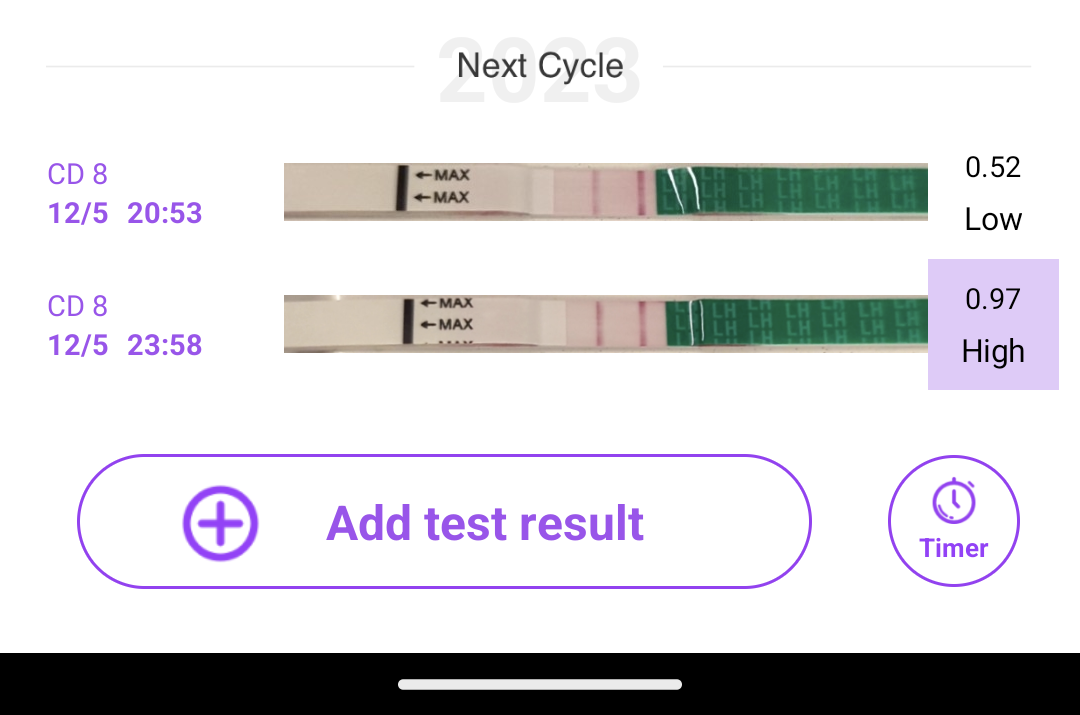
Task: Open the 20:53 test strip photo
Action: tap(605, 192)
